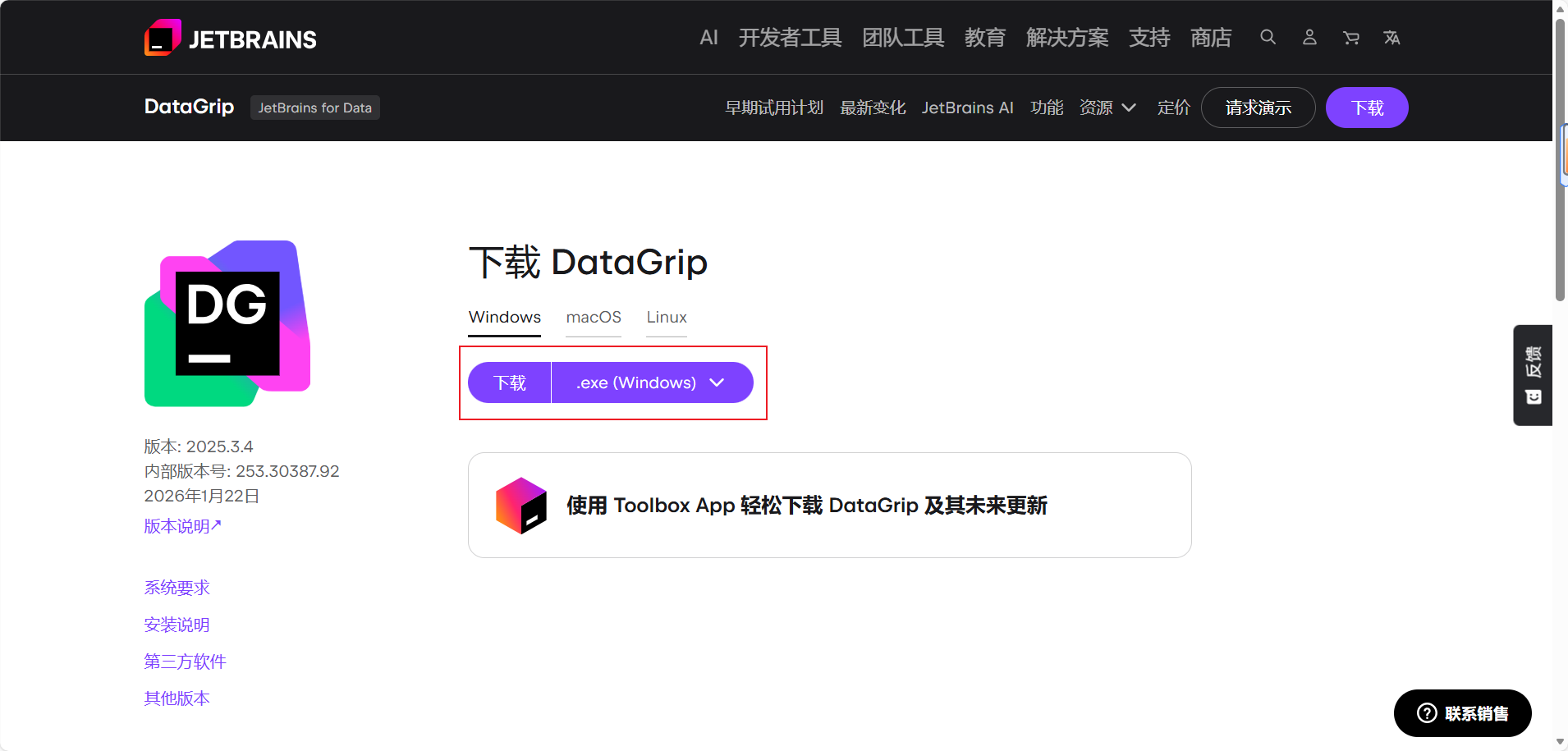Open the 团队工具 menu

tap(903, 38)
